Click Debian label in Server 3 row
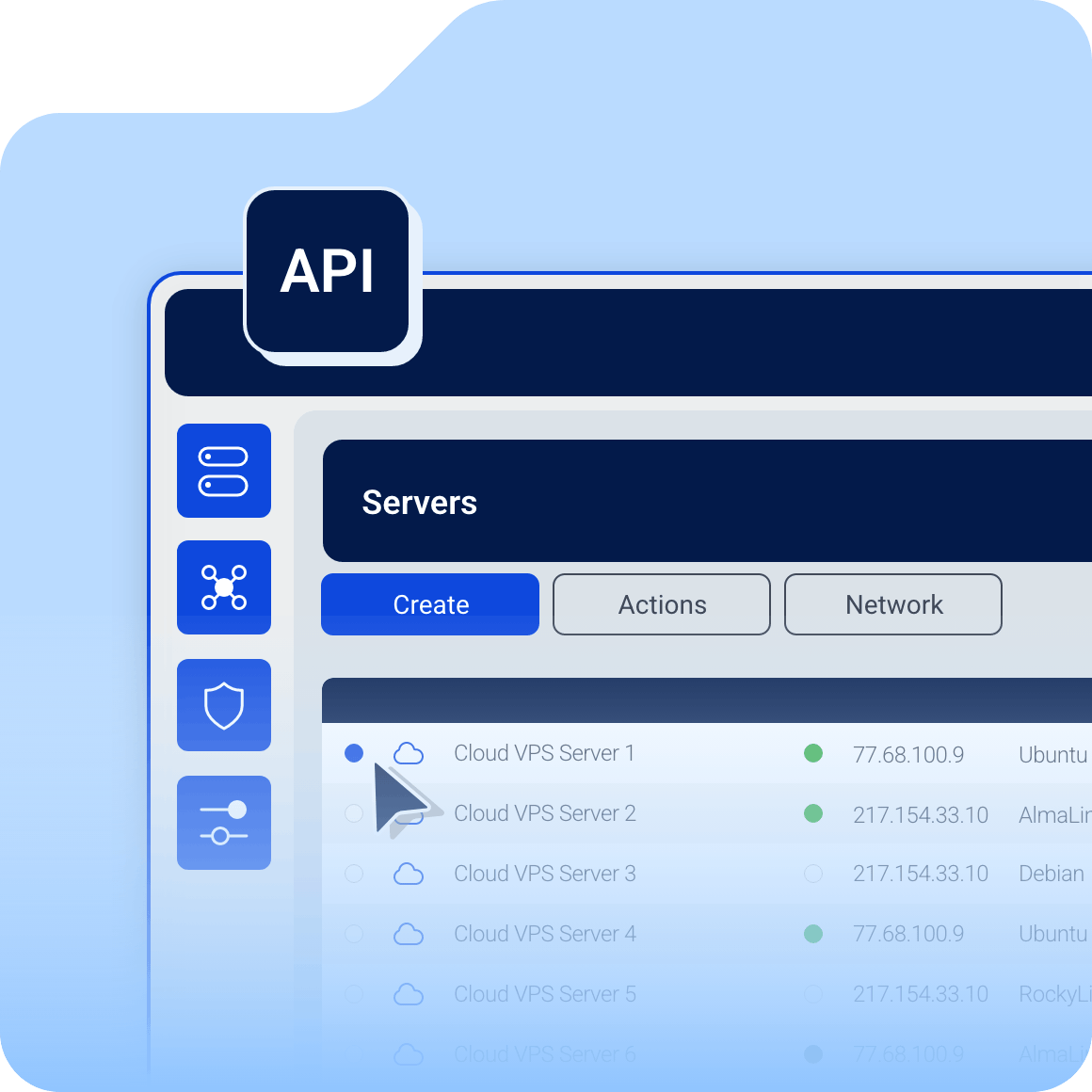The width and height of the screenshot is (1092, 1092). tap(1052, 874)
